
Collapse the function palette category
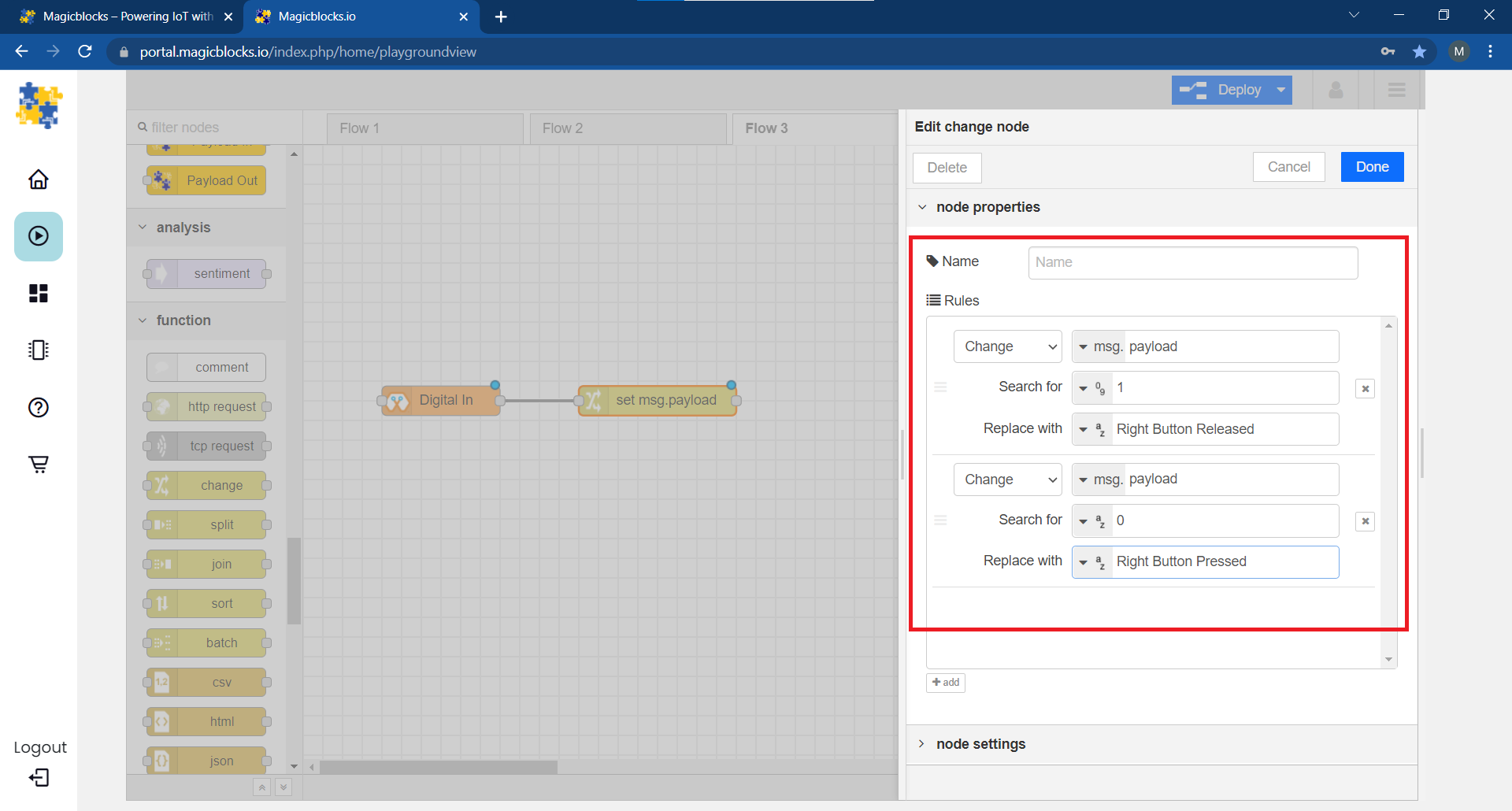pos(183,320)
